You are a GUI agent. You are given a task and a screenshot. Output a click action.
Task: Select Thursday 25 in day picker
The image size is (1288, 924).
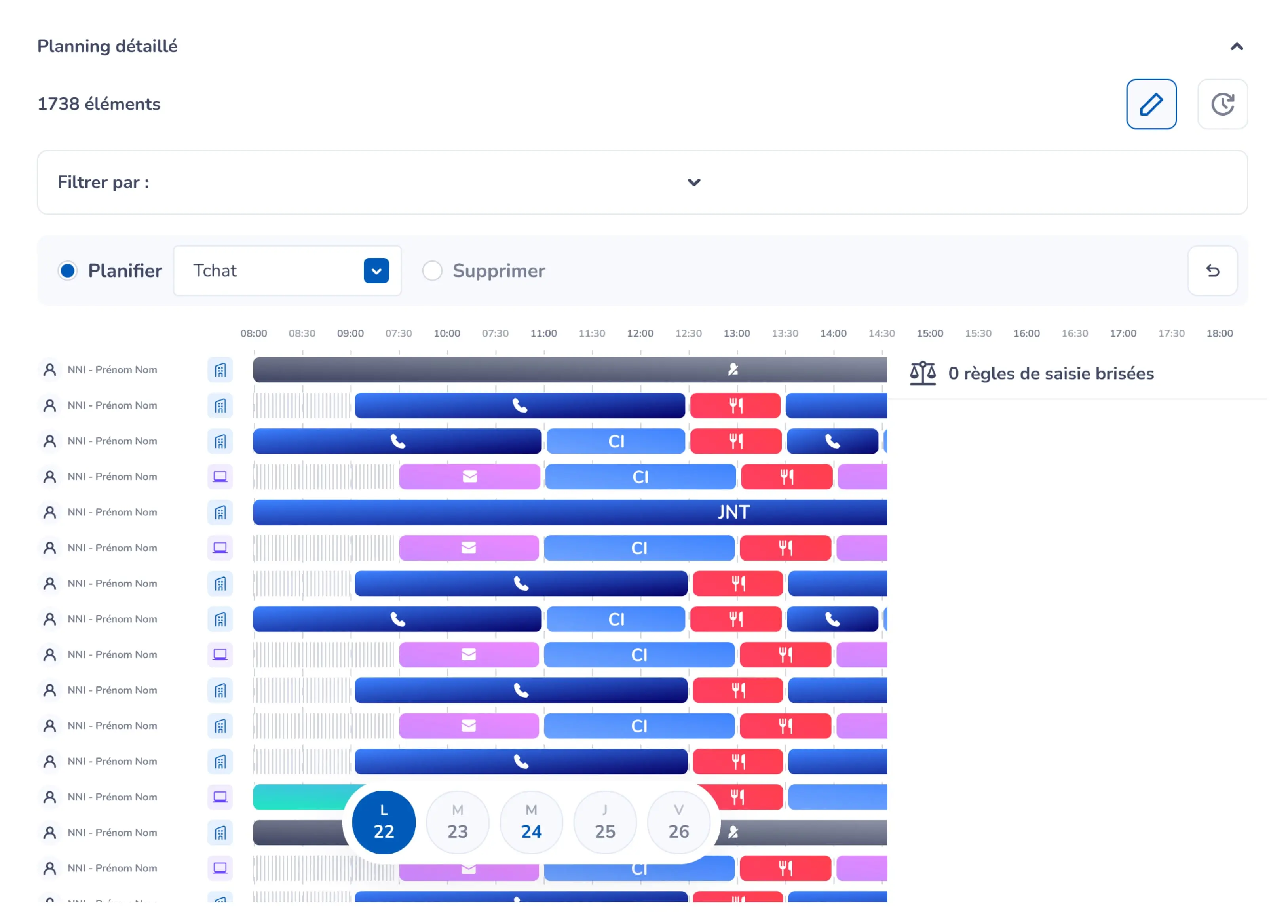604,822
